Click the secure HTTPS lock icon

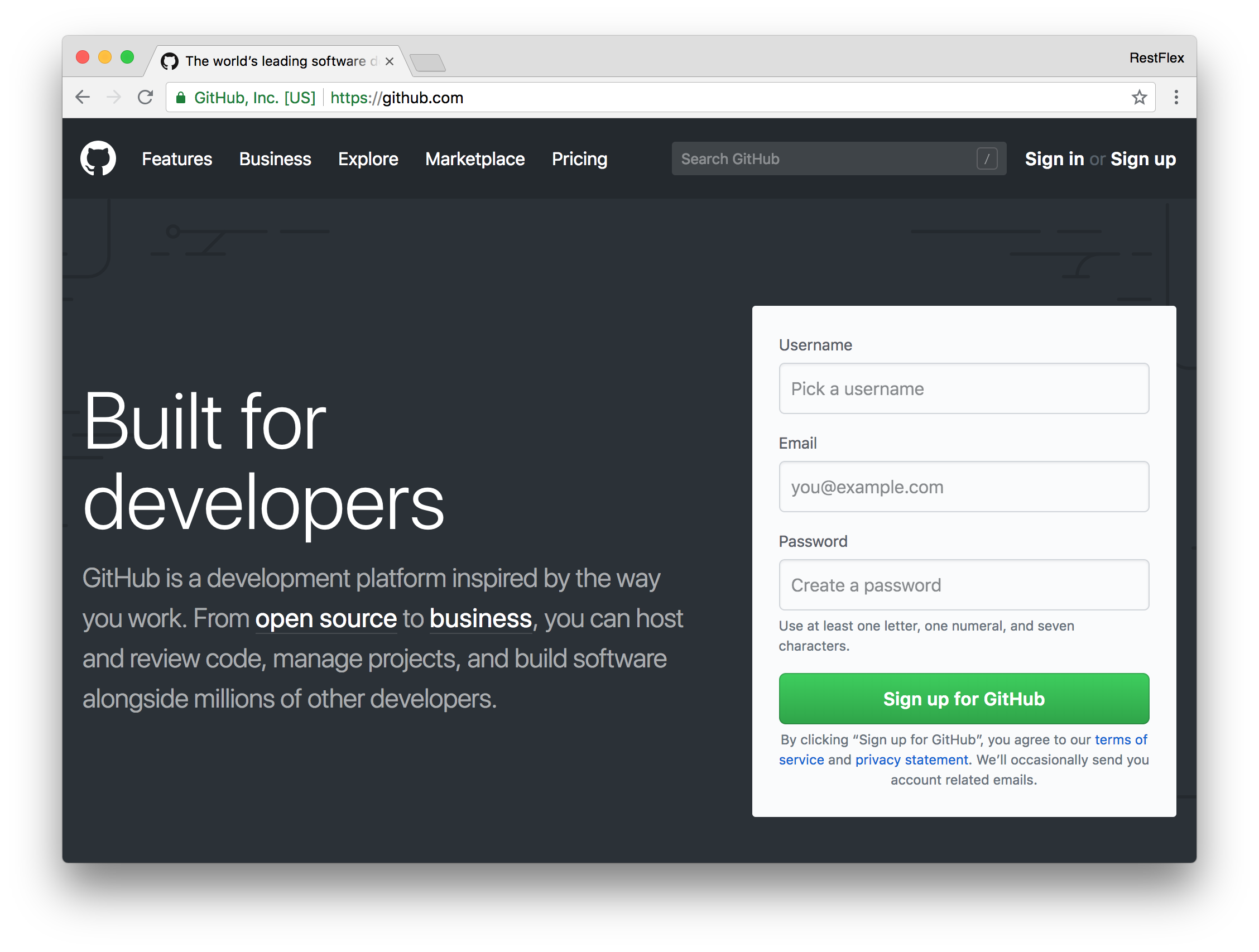pos(184,97)
